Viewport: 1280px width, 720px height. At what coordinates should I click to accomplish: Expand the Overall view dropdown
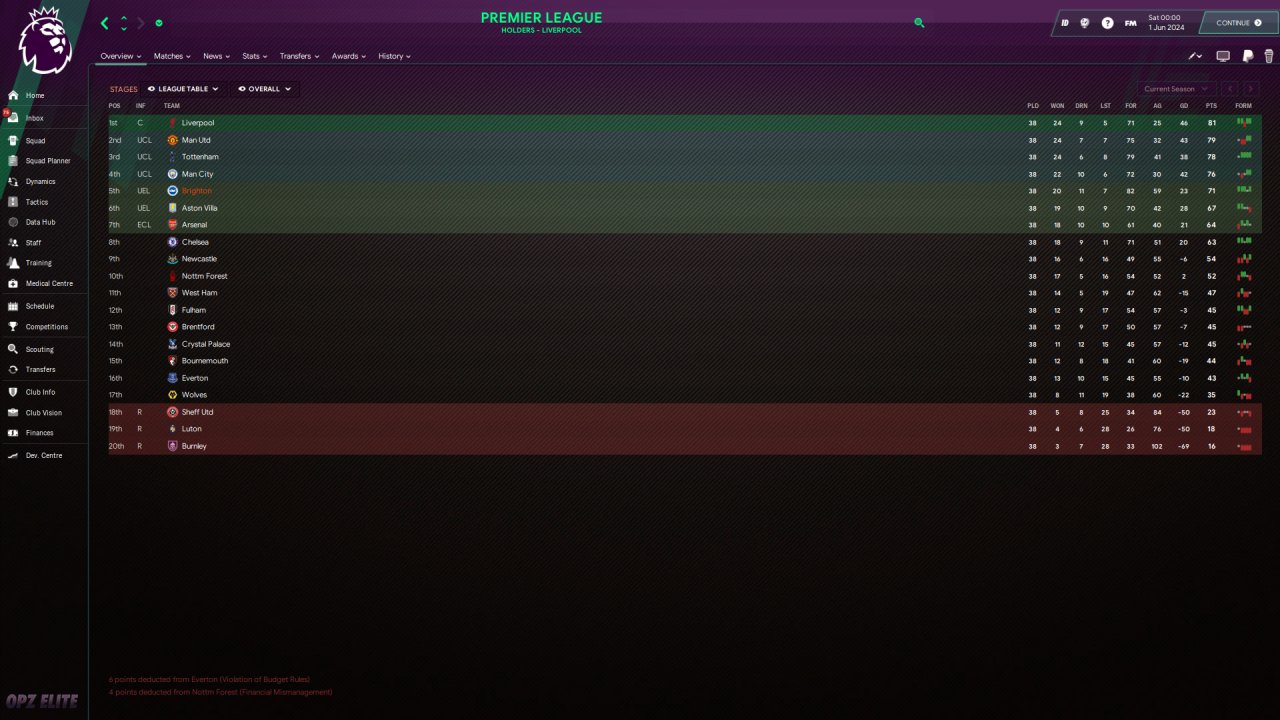(264, 89)
